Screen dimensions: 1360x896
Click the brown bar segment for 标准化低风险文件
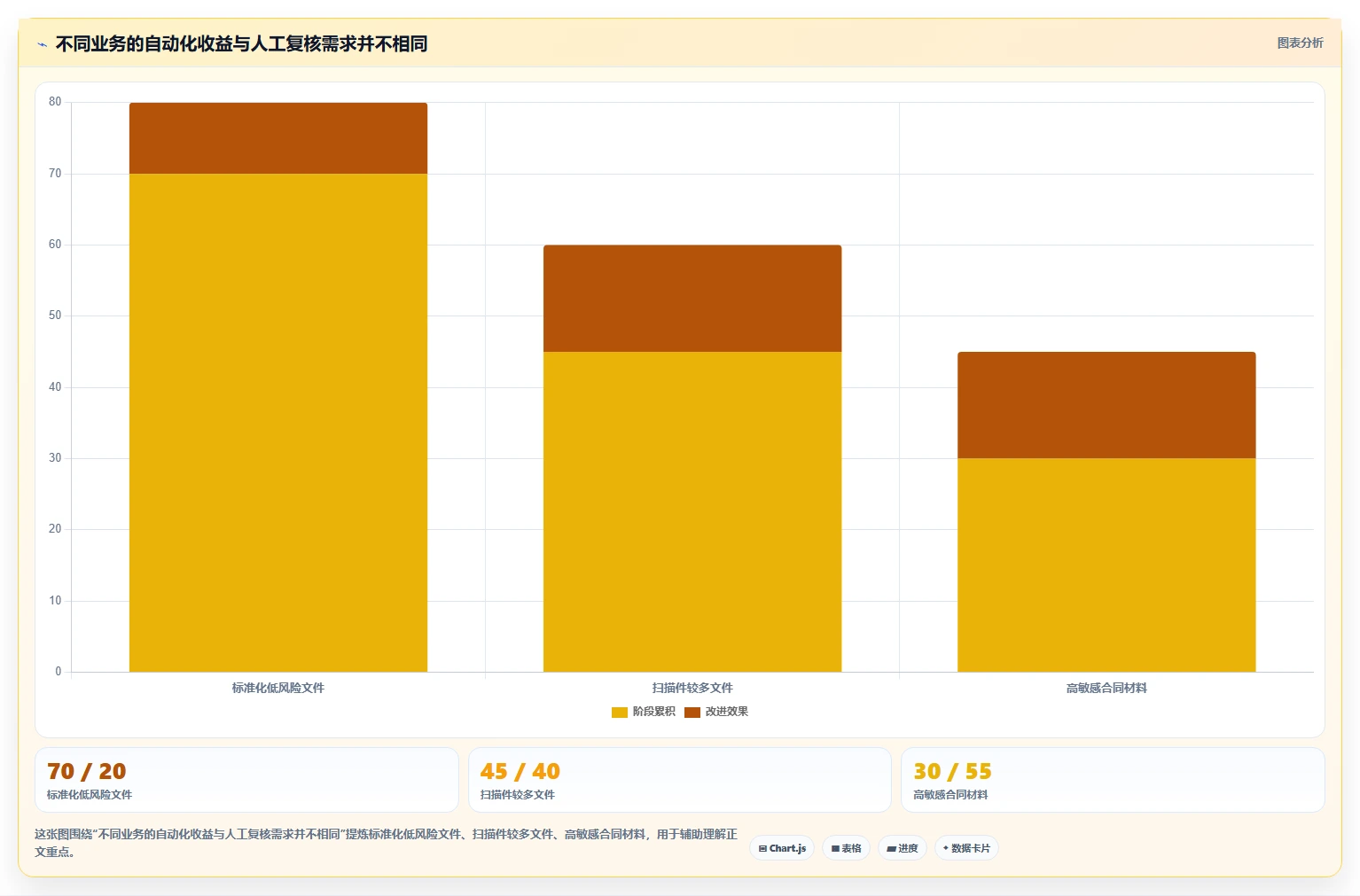(x=278, y=138)
